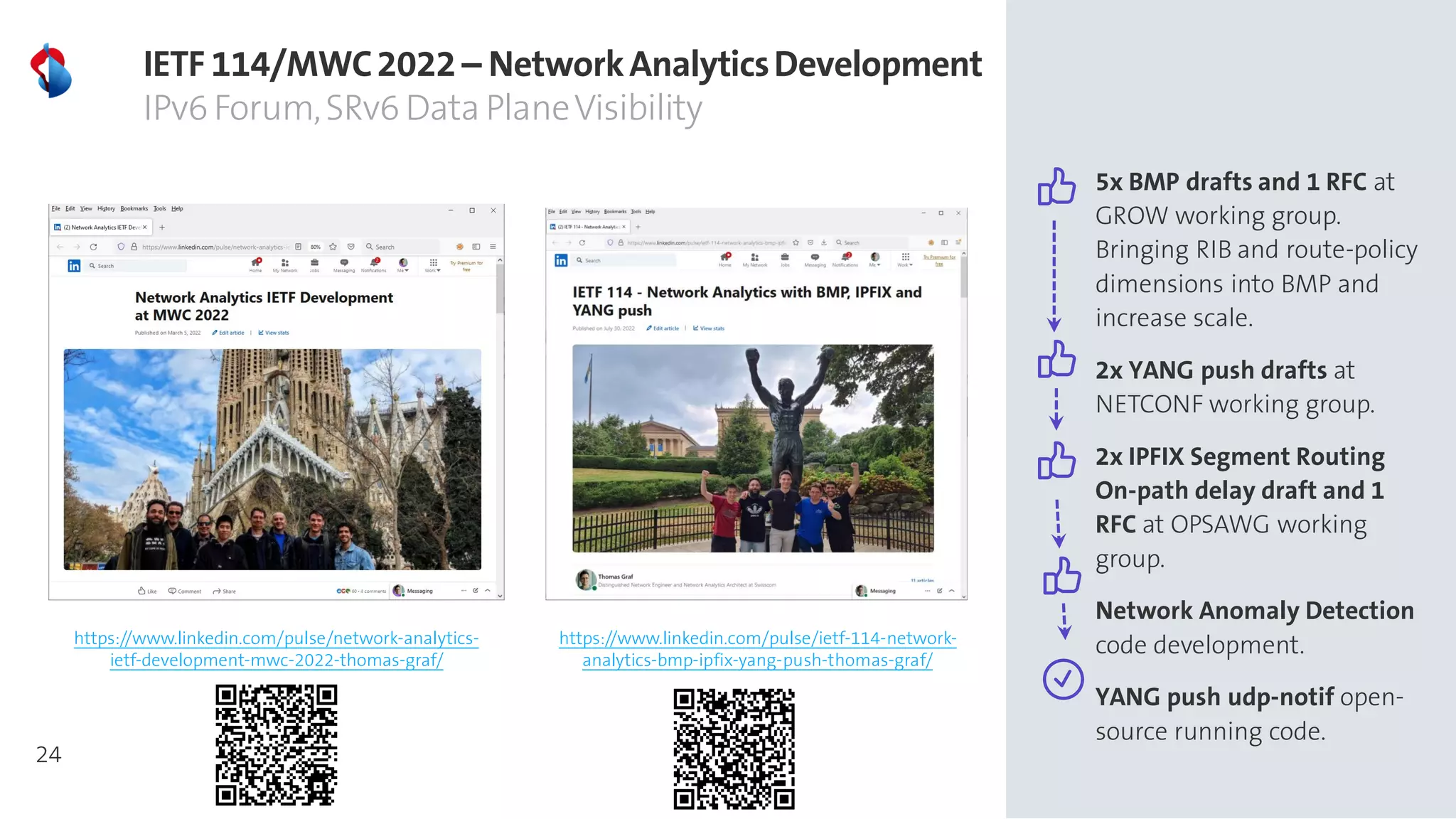Expand Me dropdown in left LinkedIn window
This screenshot has height=819, width=1456.
(x=403, y=265)
